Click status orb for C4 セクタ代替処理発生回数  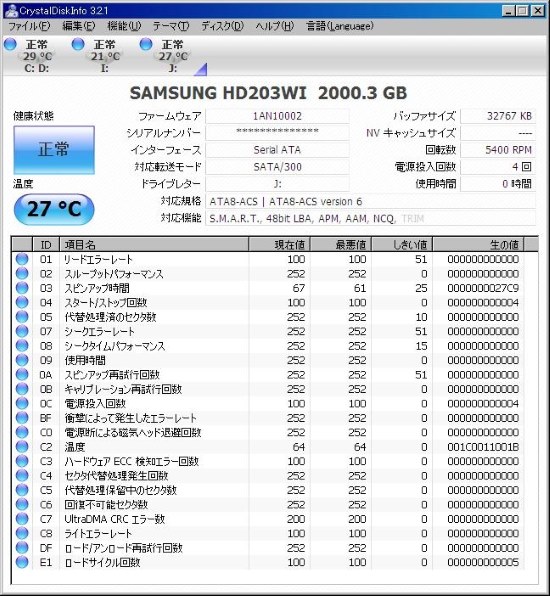click(x=22, y=476)
